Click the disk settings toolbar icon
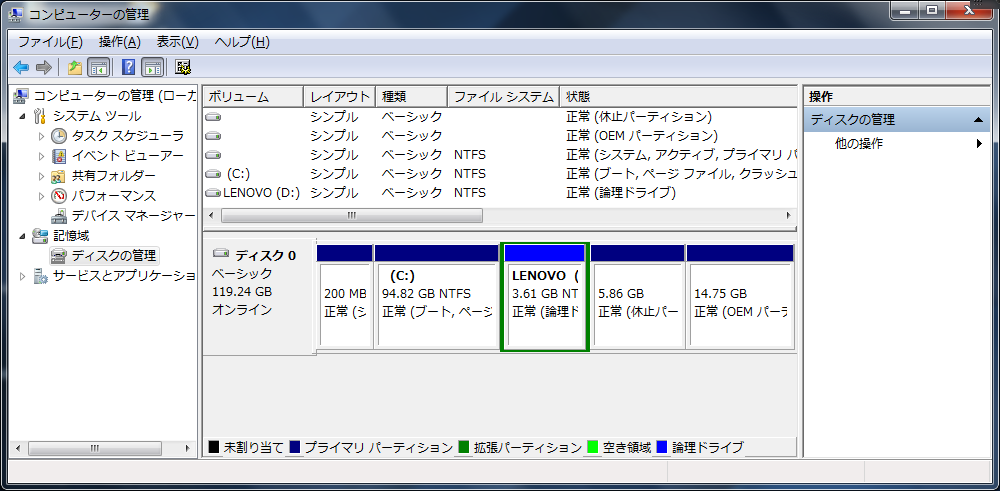1000x491 pixels. 183,67
